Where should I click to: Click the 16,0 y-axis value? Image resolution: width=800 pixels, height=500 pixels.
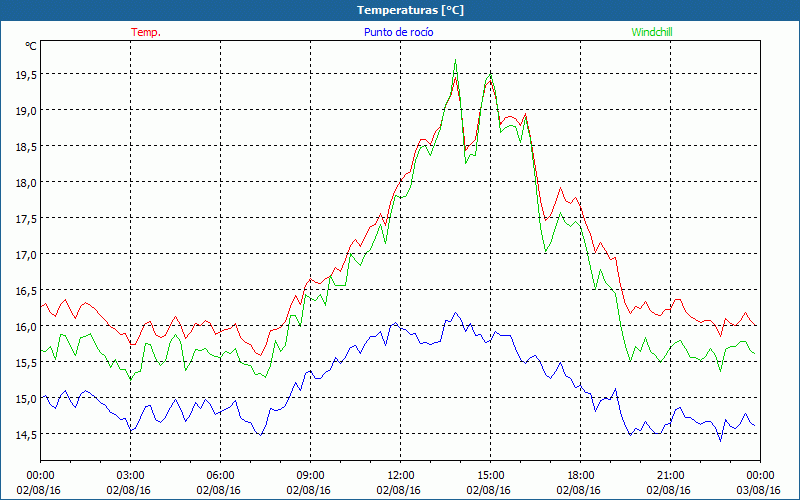(26, 327)
